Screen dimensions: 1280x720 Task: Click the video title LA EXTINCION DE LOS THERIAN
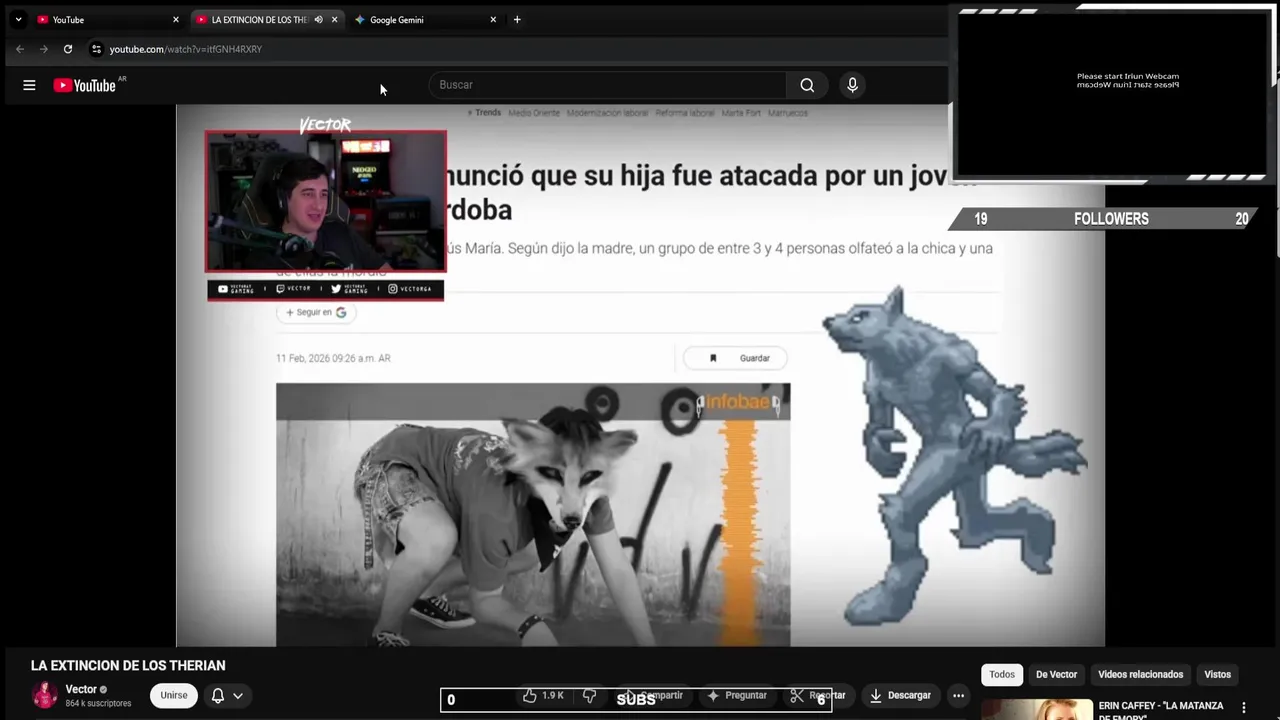coord(128,665)
